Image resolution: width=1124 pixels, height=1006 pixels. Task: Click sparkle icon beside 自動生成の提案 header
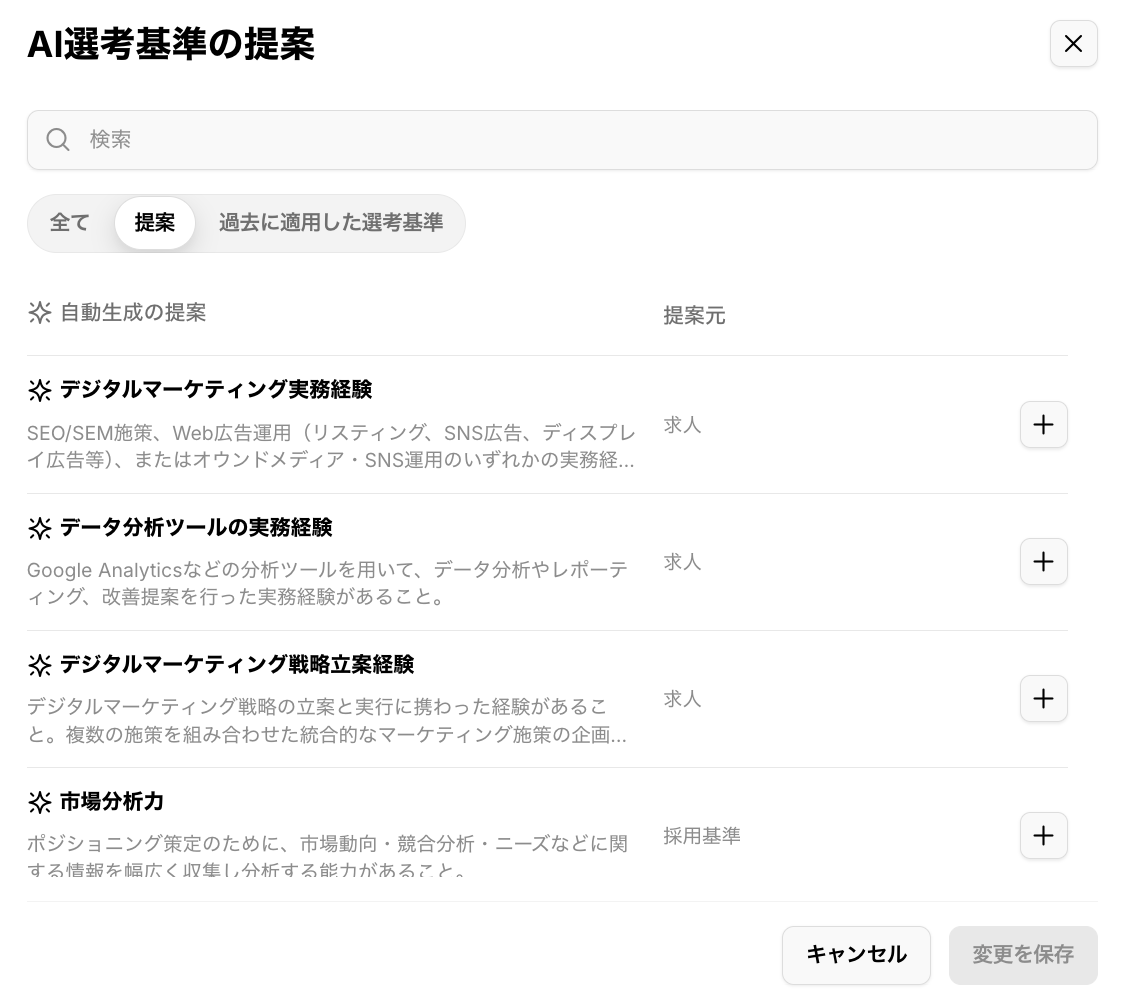click(39, 313)
